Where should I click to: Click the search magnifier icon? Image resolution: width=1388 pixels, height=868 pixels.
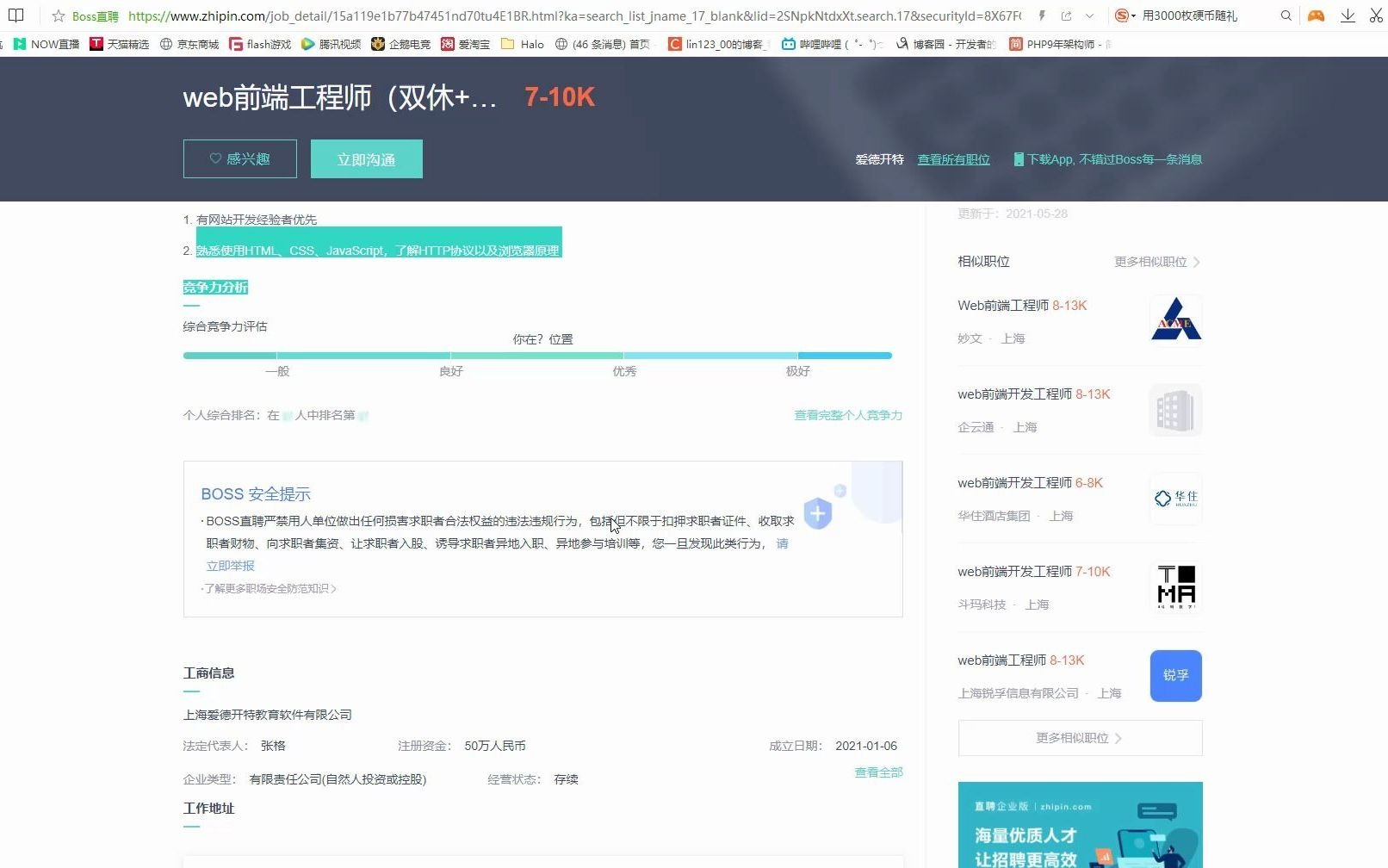pos(1286,15)
